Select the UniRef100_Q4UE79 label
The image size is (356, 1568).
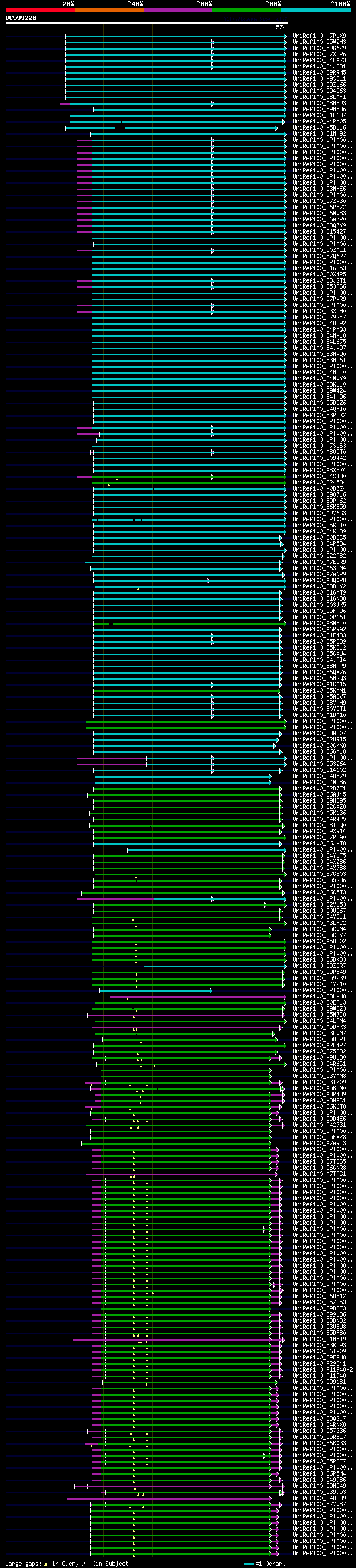(x=319, y=776)
